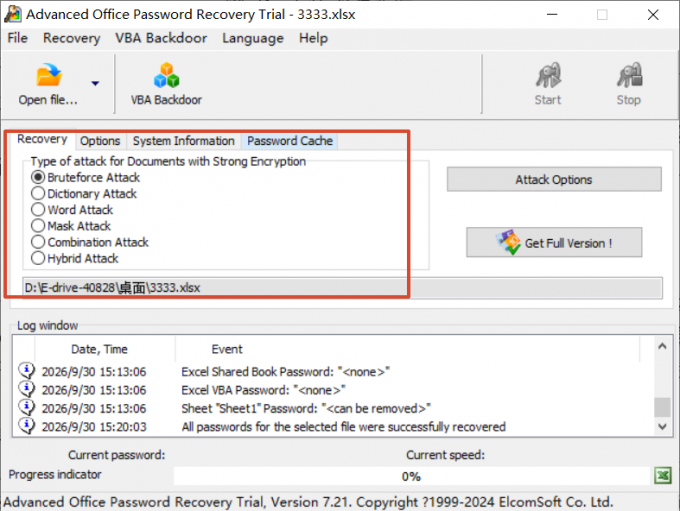Click the "Excel Shared Book Password" log entry
680x511 pixels.
[285, 372]
